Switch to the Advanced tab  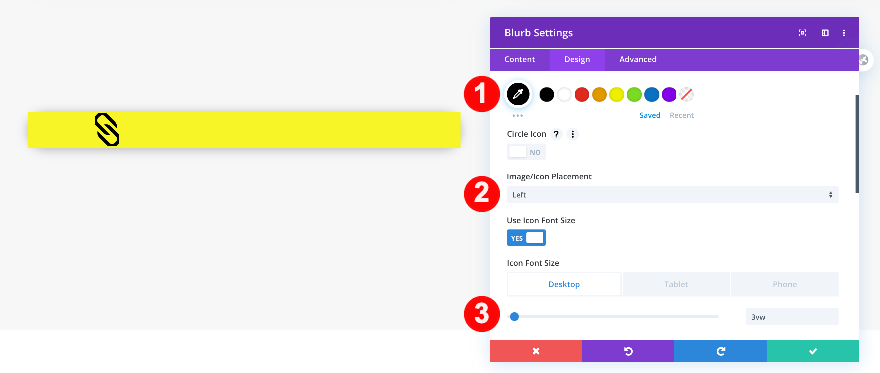tap(638, 59)
